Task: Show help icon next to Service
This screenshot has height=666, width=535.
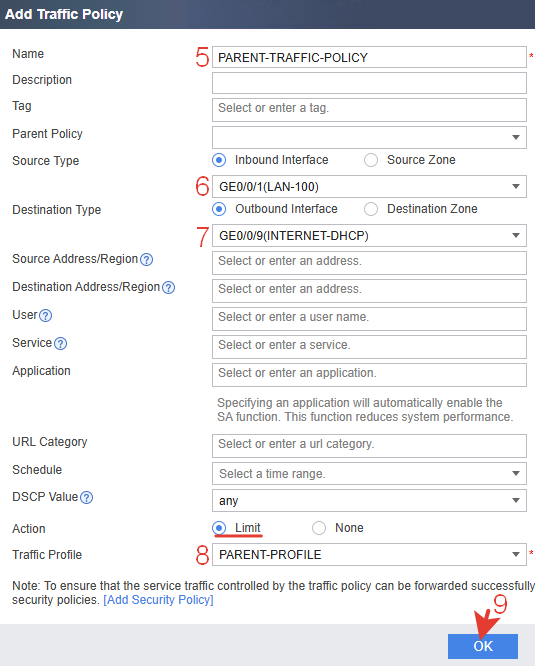Action: click(61, 344)
